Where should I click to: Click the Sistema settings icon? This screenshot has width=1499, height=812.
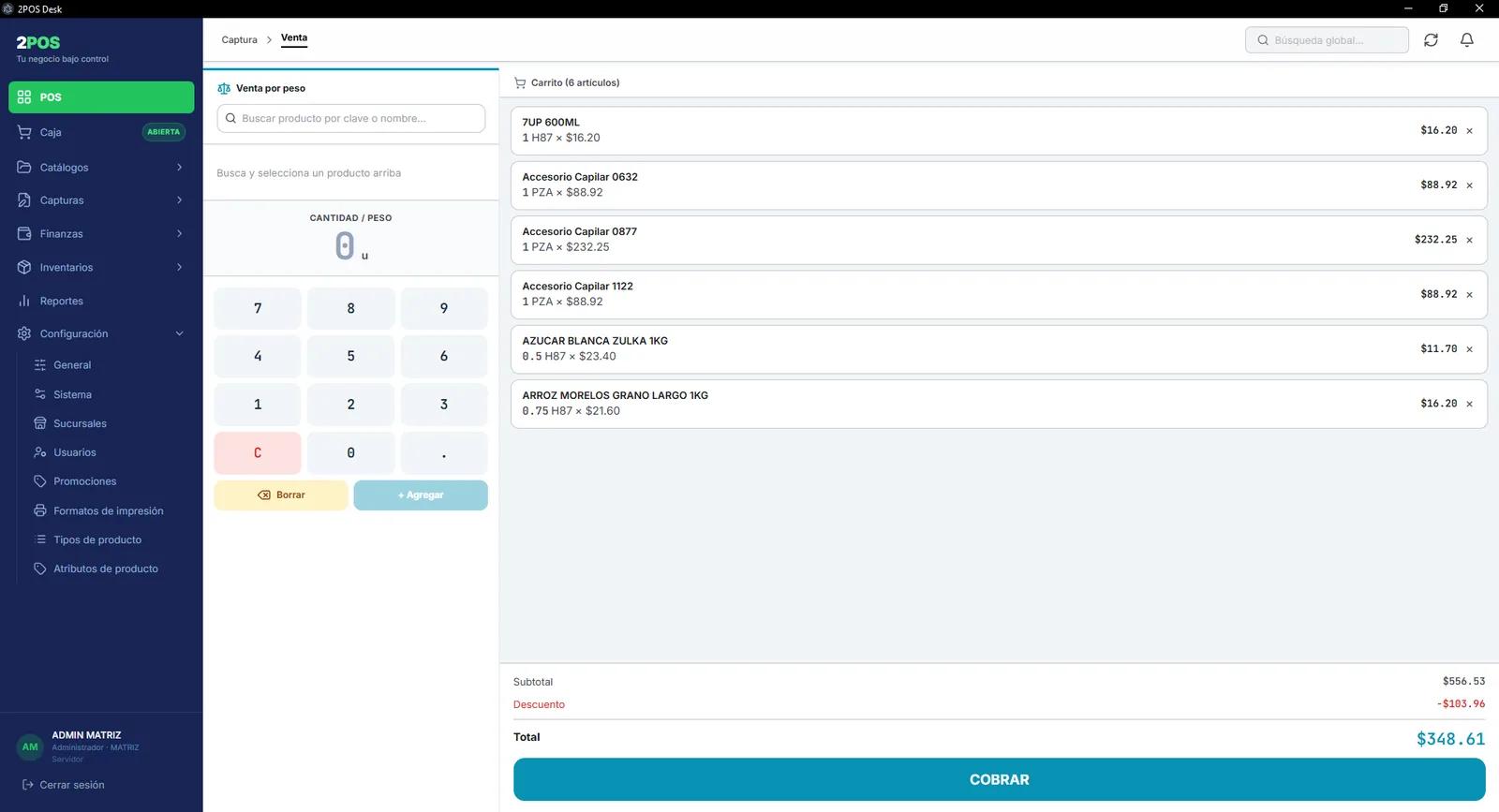pos(40,394)
